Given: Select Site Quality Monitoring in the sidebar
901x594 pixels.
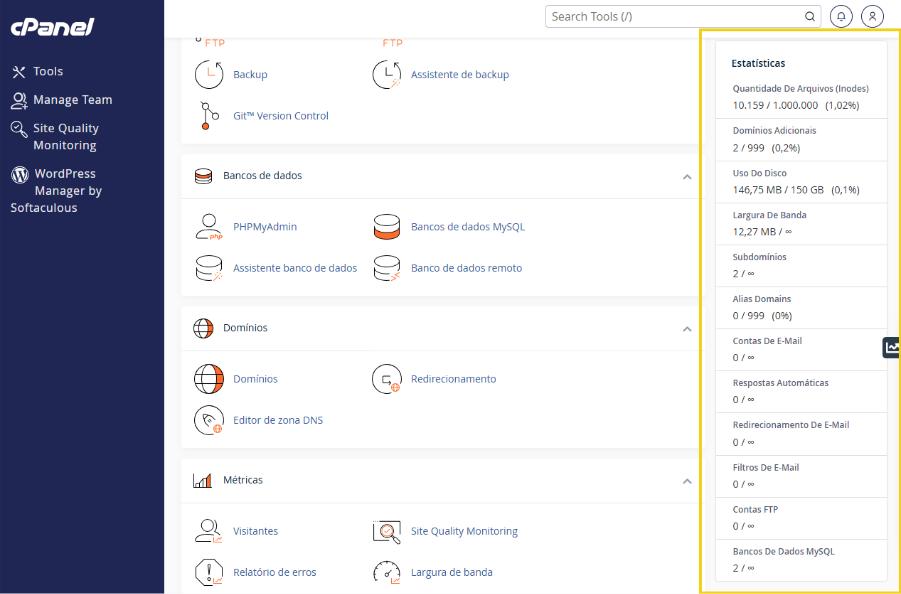Looking at the screenshot, I should pos(55,137).
